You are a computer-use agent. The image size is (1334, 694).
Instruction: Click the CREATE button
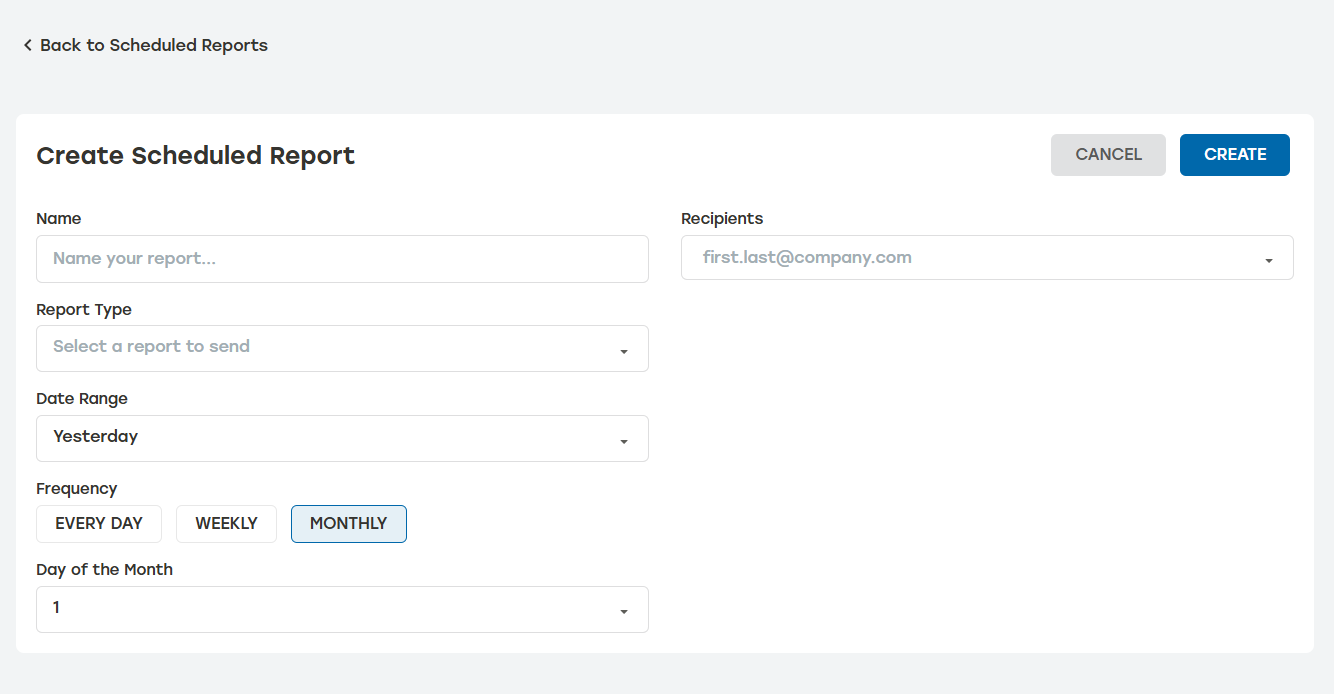click(1234, 154)
